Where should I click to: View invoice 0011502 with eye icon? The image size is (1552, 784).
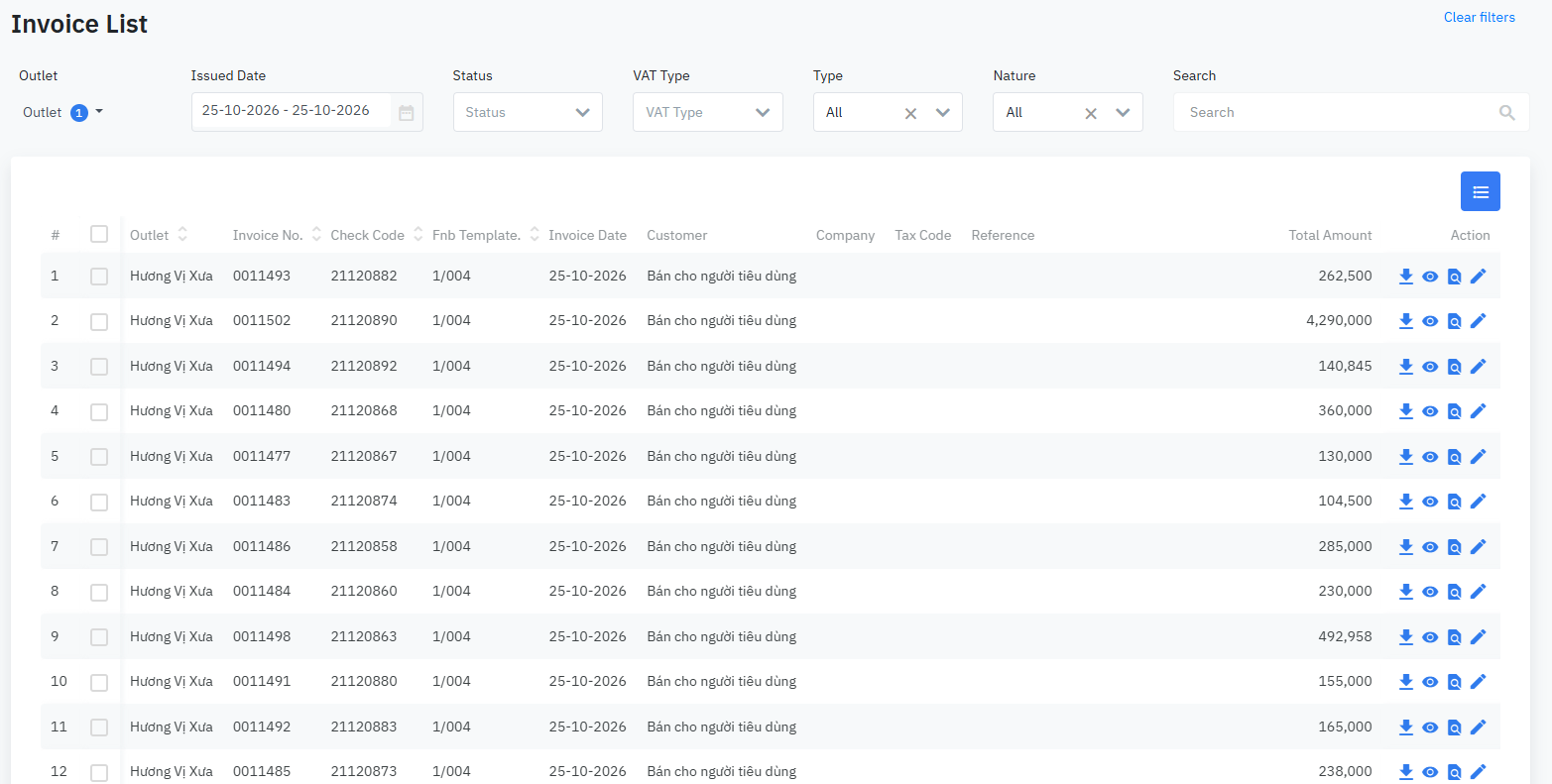click(x=1430, y=321)
